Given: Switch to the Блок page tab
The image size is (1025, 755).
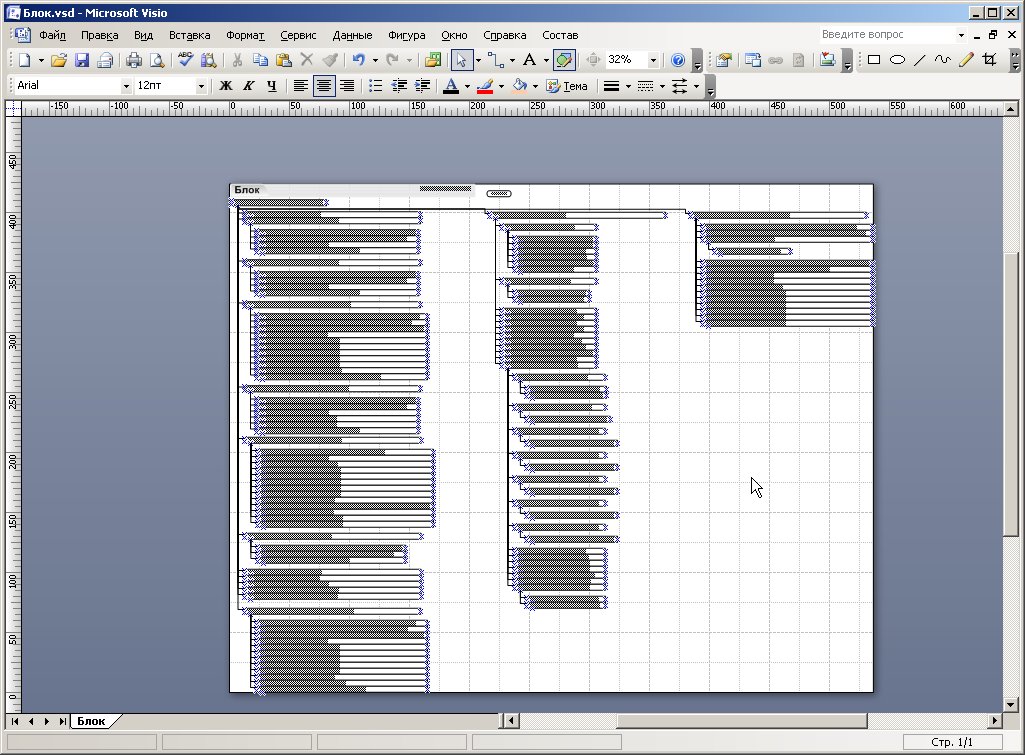Looking at the screenshot, I should pos(92,721).
